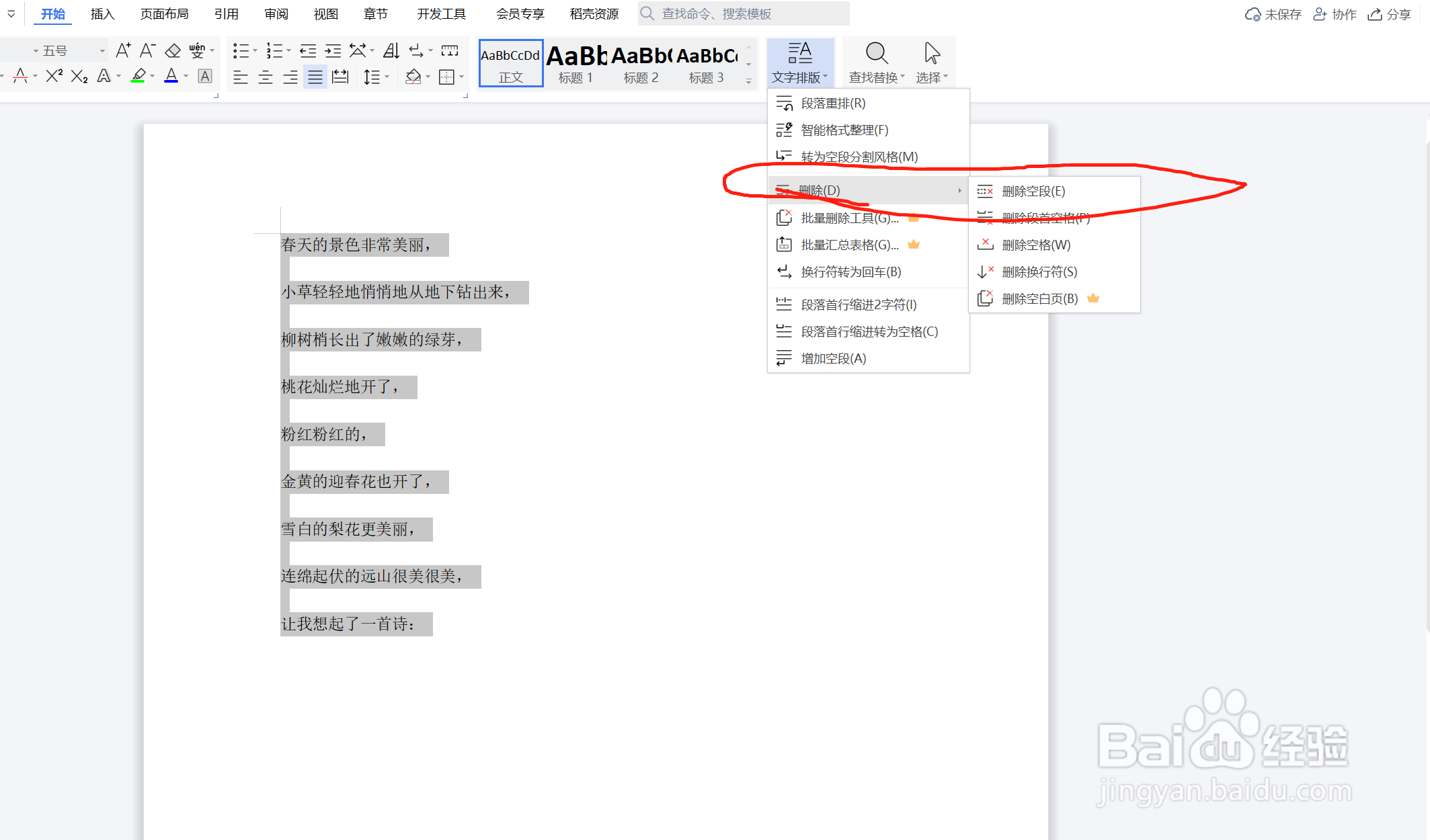Toggle justify alignment
The height and width of the screenshot is (840, 1430).
click(x=315, y=77)
